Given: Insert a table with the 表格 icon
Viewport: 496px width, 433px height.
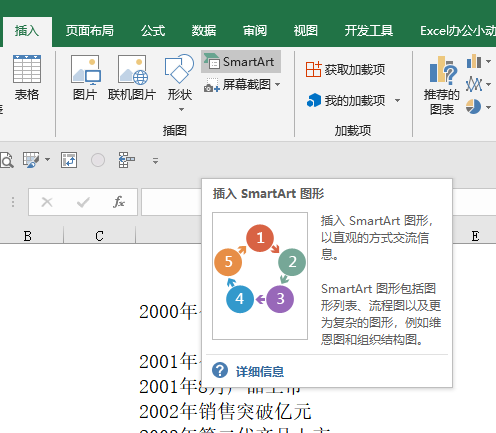Looking at the screenshot, I should 27,77.
